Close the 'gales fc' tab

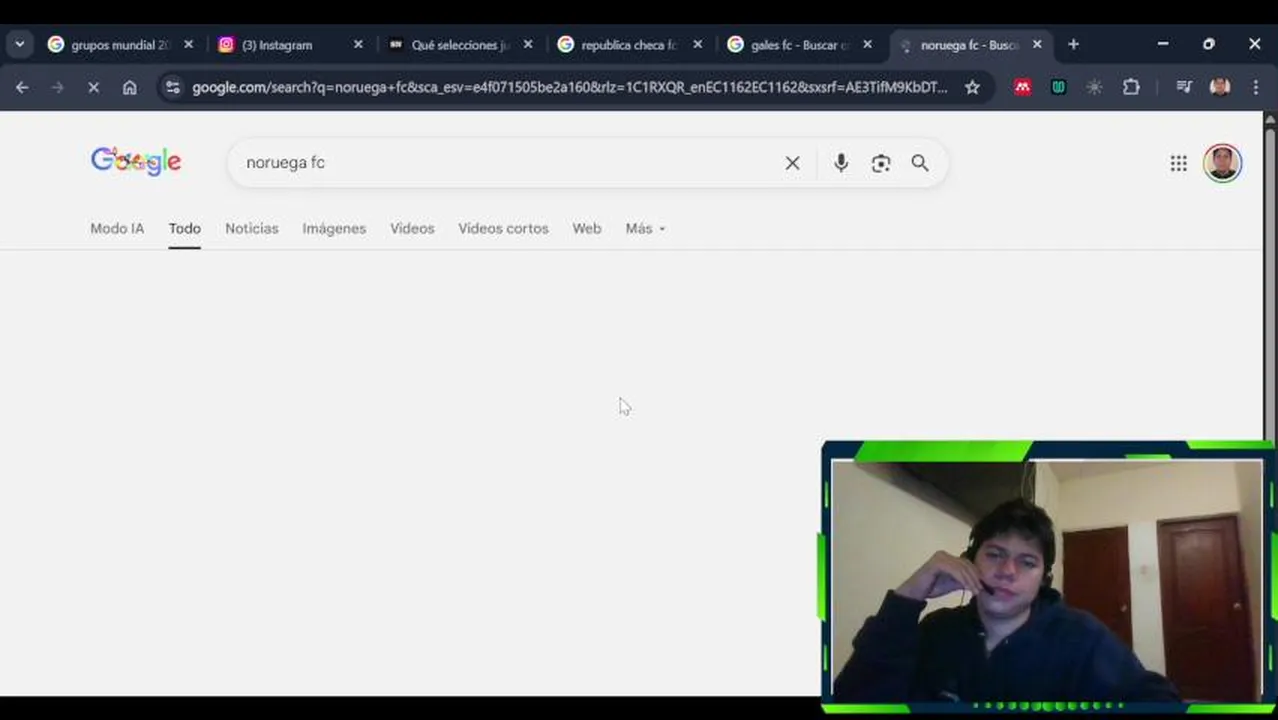867,45
